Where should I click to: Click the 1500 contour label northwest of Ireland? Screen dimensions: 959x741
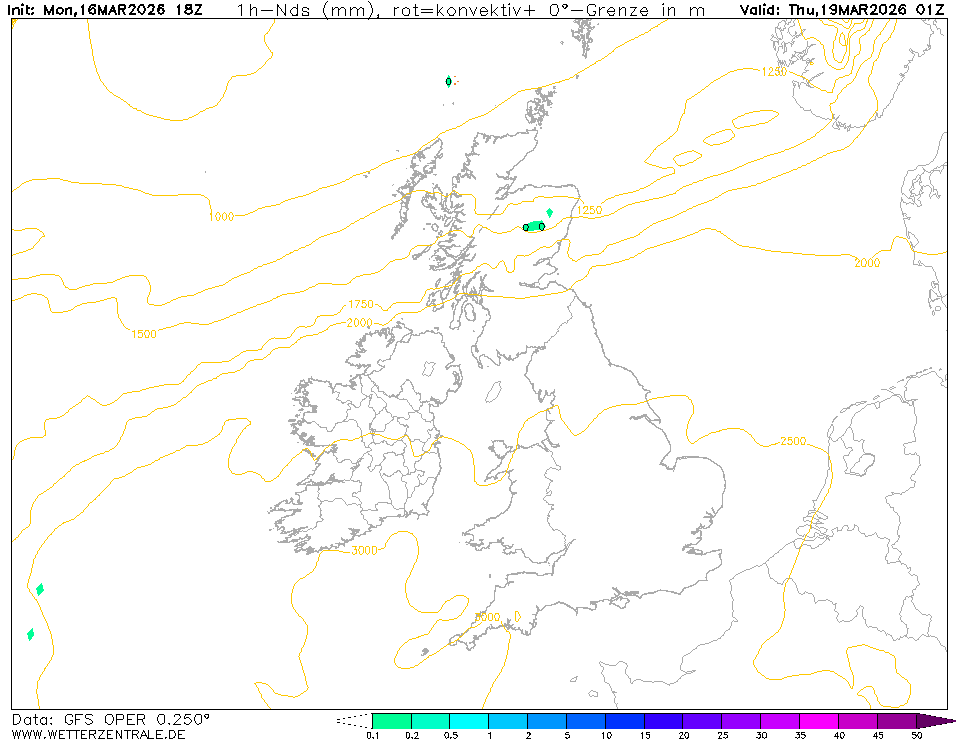[x=144, y=334]
